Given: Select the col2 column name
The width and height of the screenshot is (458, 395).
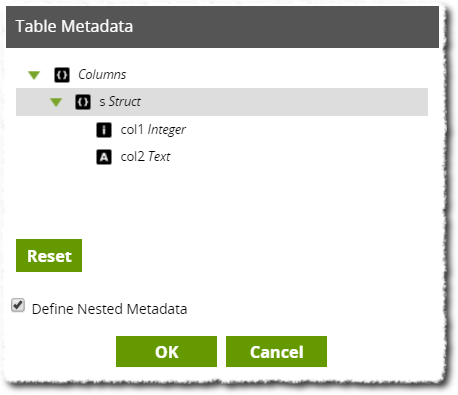Looking at the screenshot, I should (x=133, y=156).
